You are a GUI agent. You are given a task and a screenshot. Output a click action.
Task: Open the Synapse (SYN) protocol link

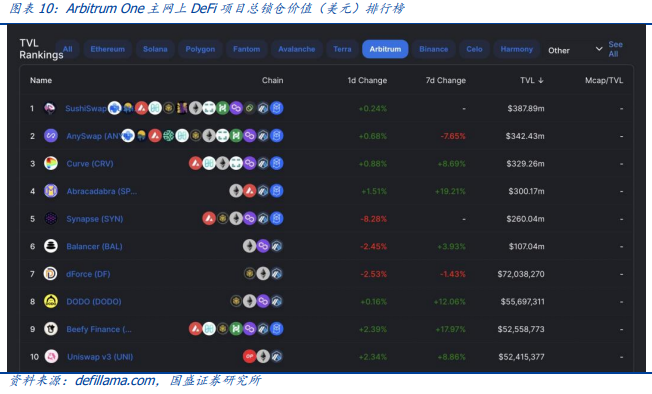(x=95, y=219)
